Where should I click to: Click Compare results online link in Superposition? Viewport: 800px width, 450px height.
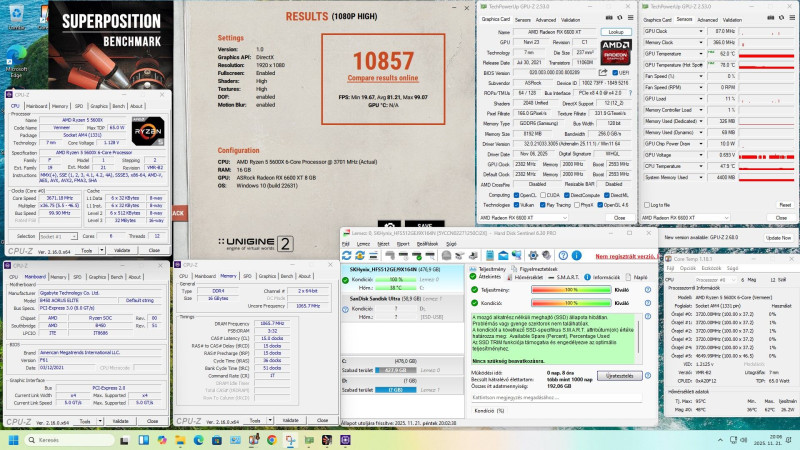[383, 78]
